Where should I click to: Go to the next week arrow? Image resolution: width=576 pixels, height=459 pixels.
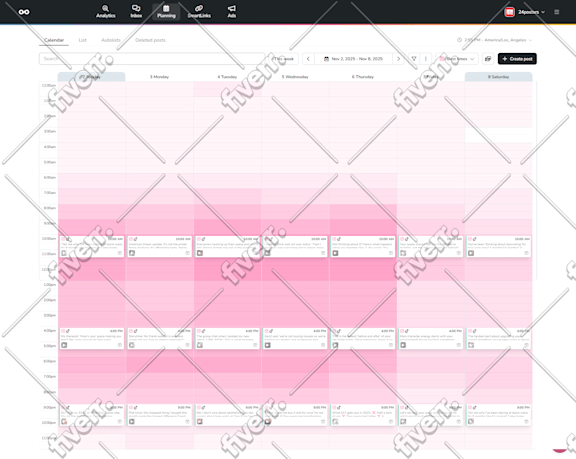398,59
